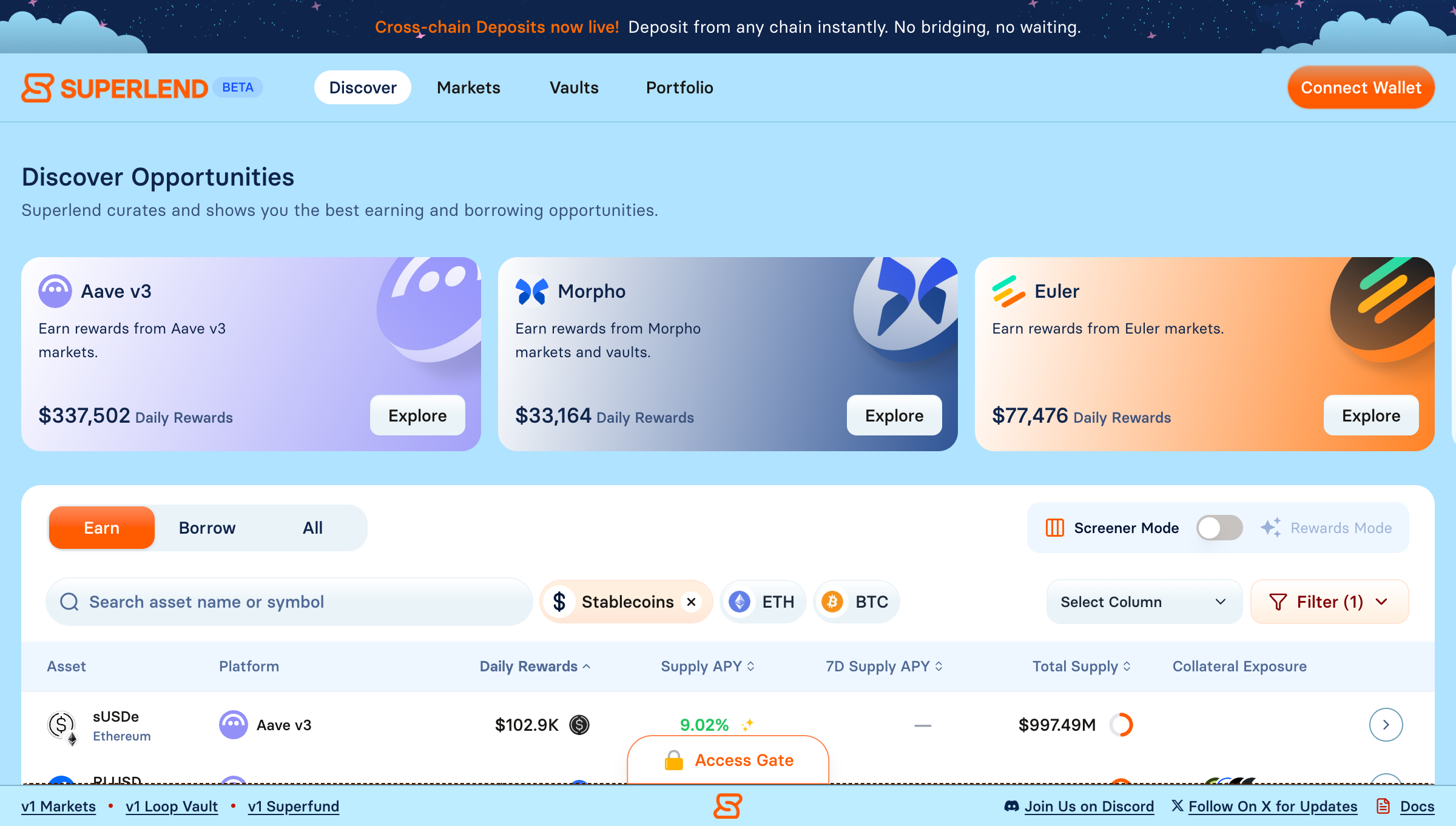Click the rewards sparkle icon beside 9.02%
This screenshot has height=826, width=1456.
[x=747, y=724]
